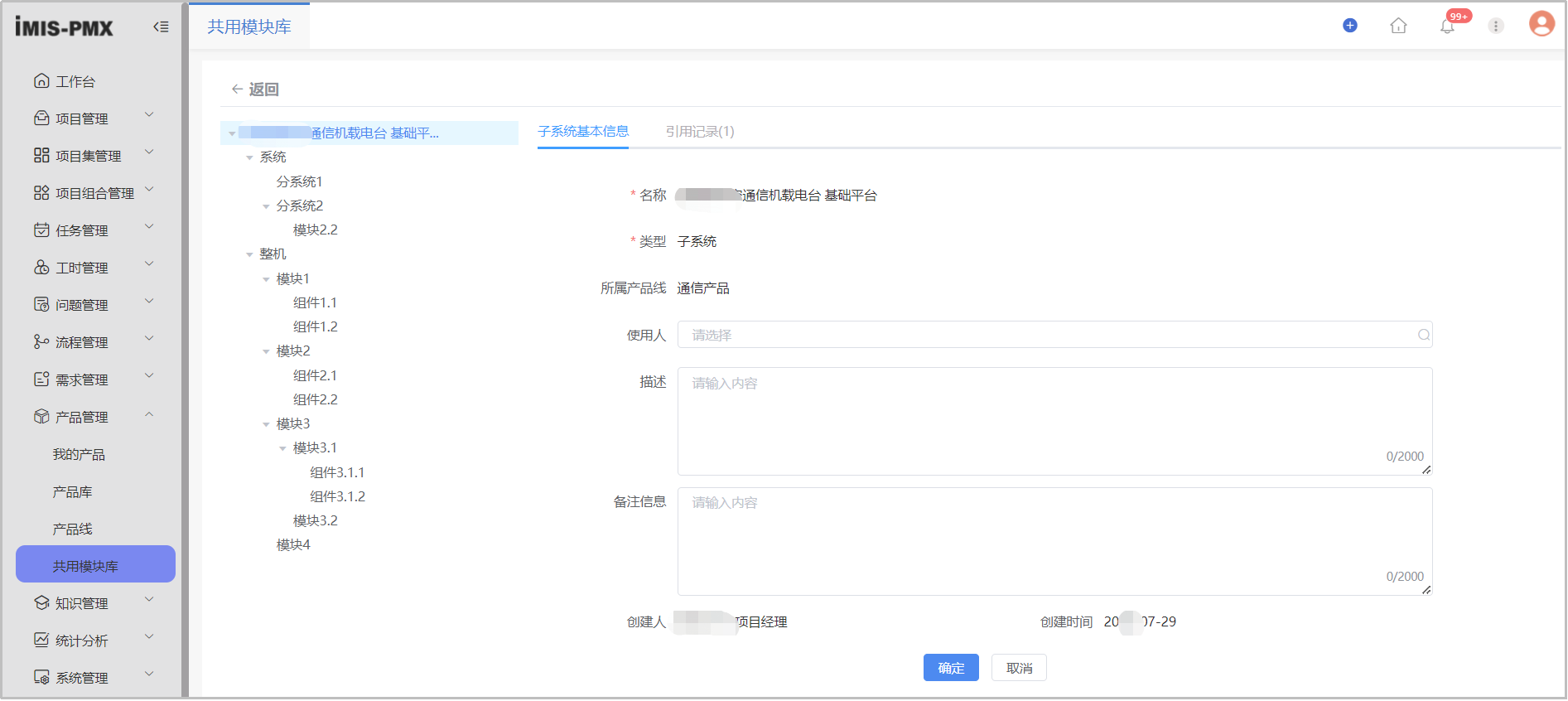Screen dimensions: 1568x701
Task: Click the back arrow 返回
Action: pyautogui.click(x=255, y=89)
